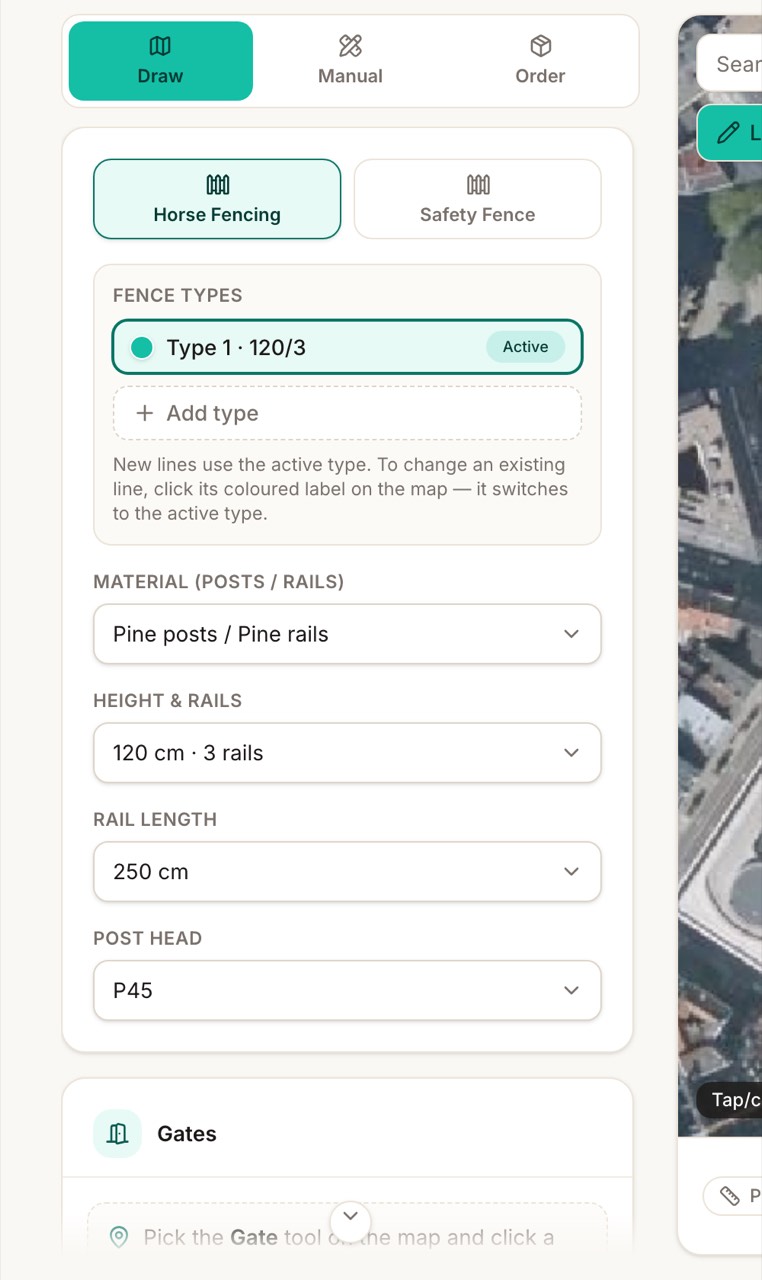Select the Type 1 · 120/3 fence type
The image size is (762, 1280).
click(347, 347)
